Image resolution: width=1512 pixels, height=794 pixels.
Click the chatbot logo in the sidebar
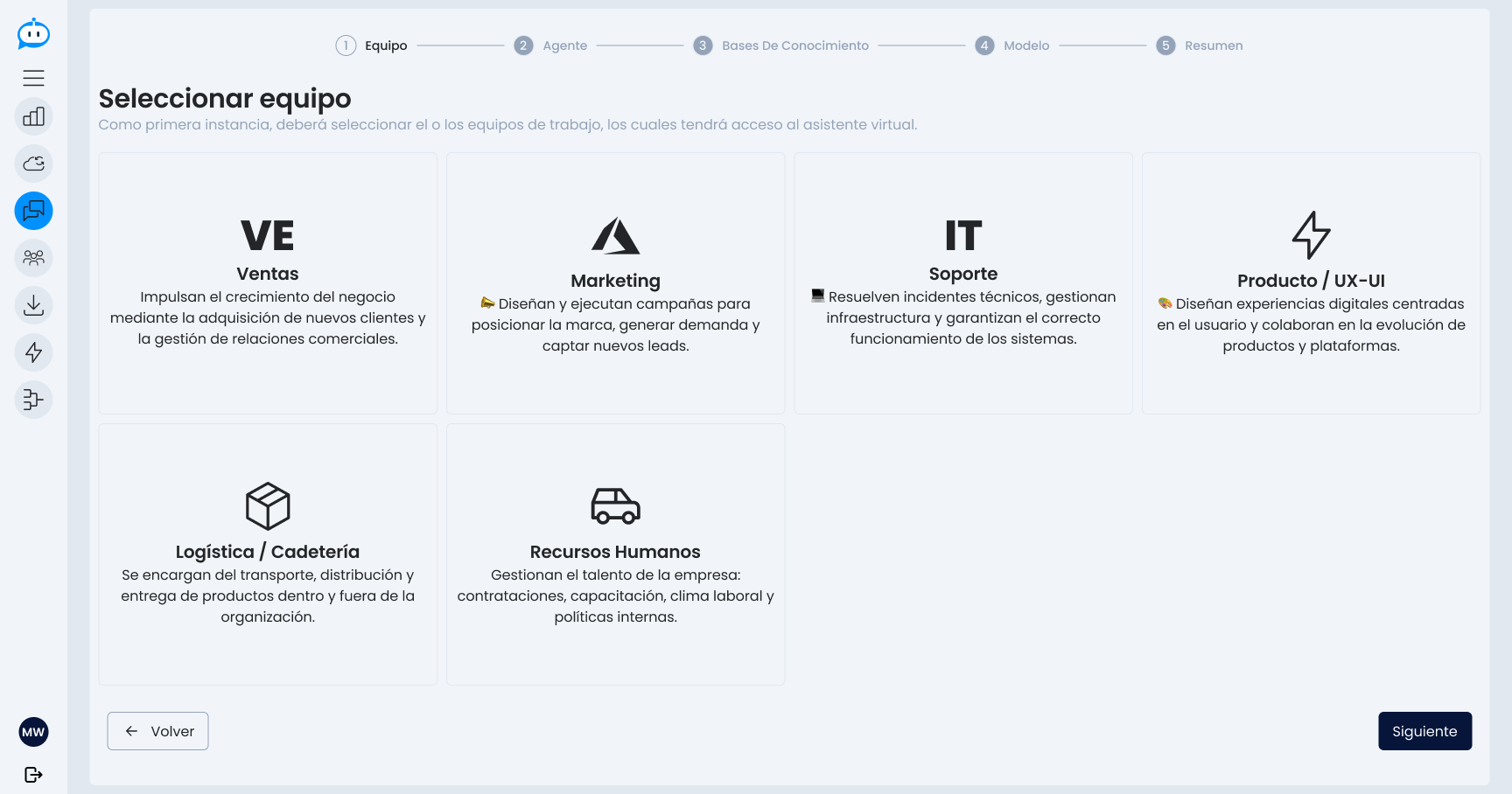tap(33, 34)
